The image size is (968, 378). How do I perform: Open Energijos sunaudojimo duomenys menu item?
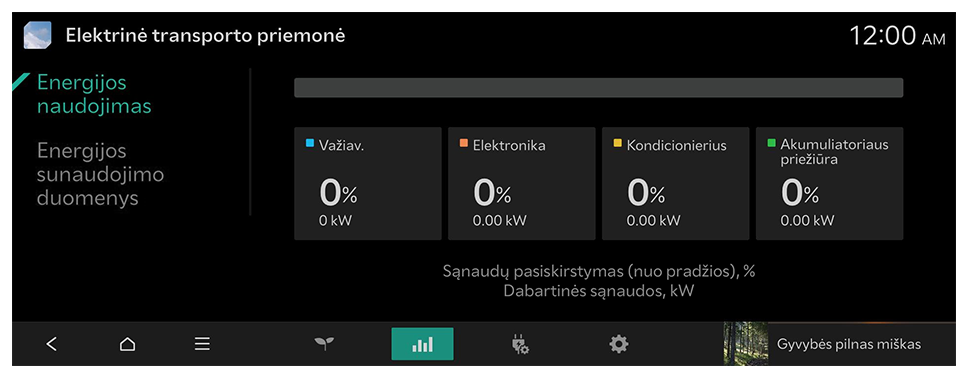click(x=100, y=175)
